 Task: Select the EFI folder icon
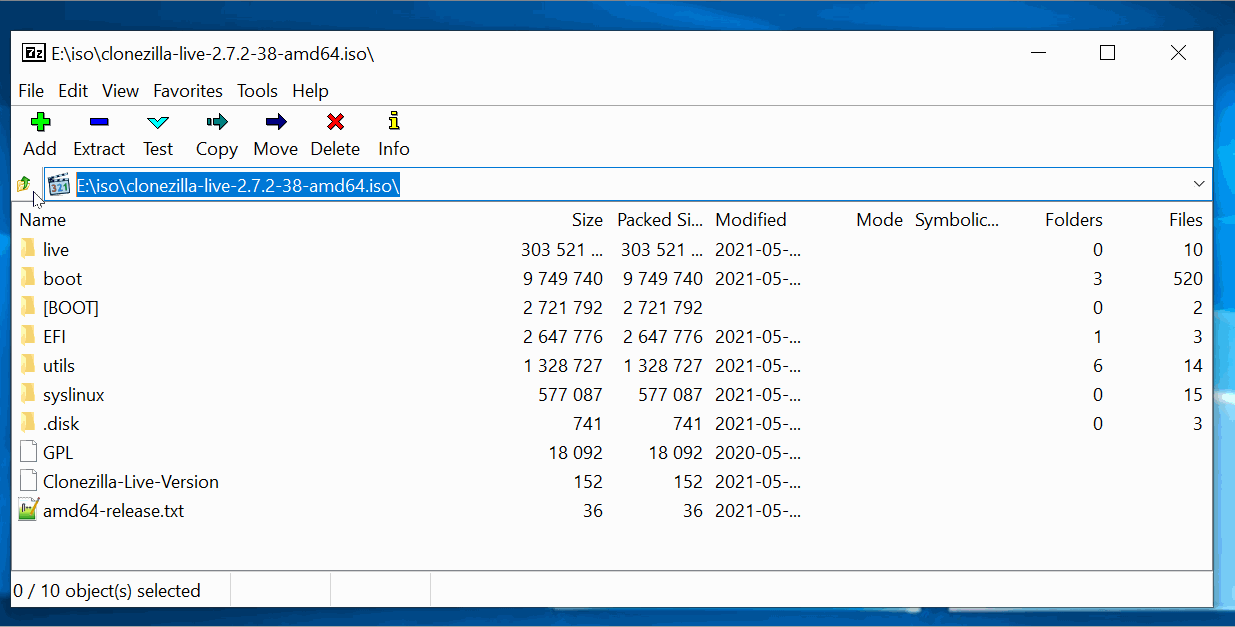pos(28,336)
